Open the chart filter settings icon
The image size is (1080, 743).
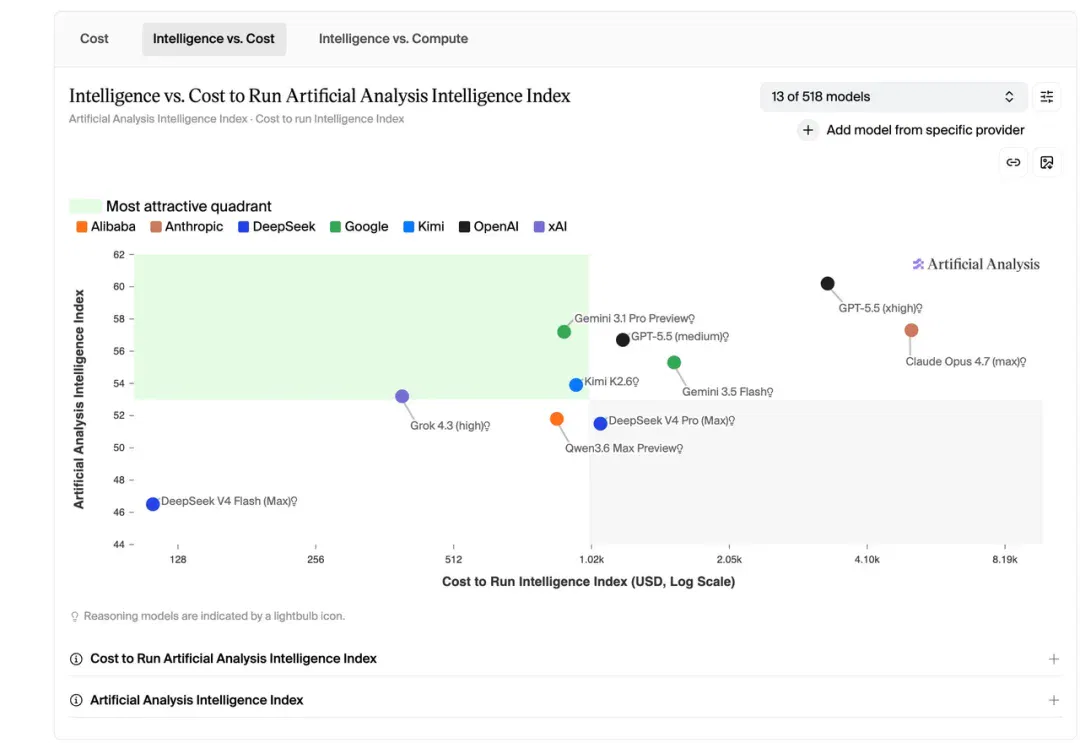click(1046, 96)
